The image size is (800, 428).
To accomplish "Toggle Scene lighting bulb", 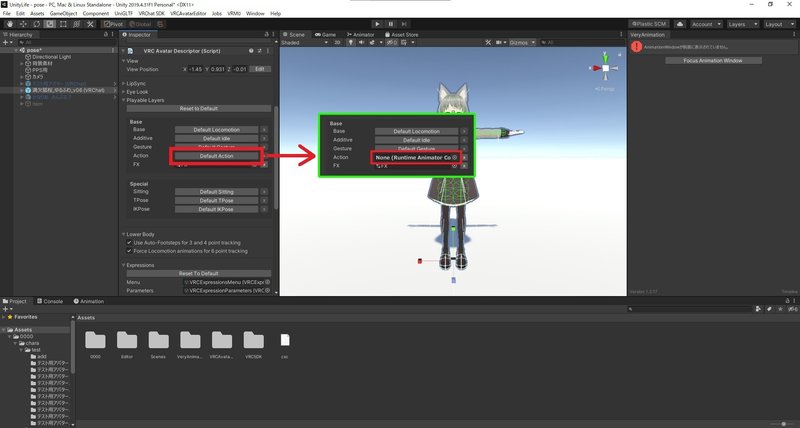I will coord(351,42).
